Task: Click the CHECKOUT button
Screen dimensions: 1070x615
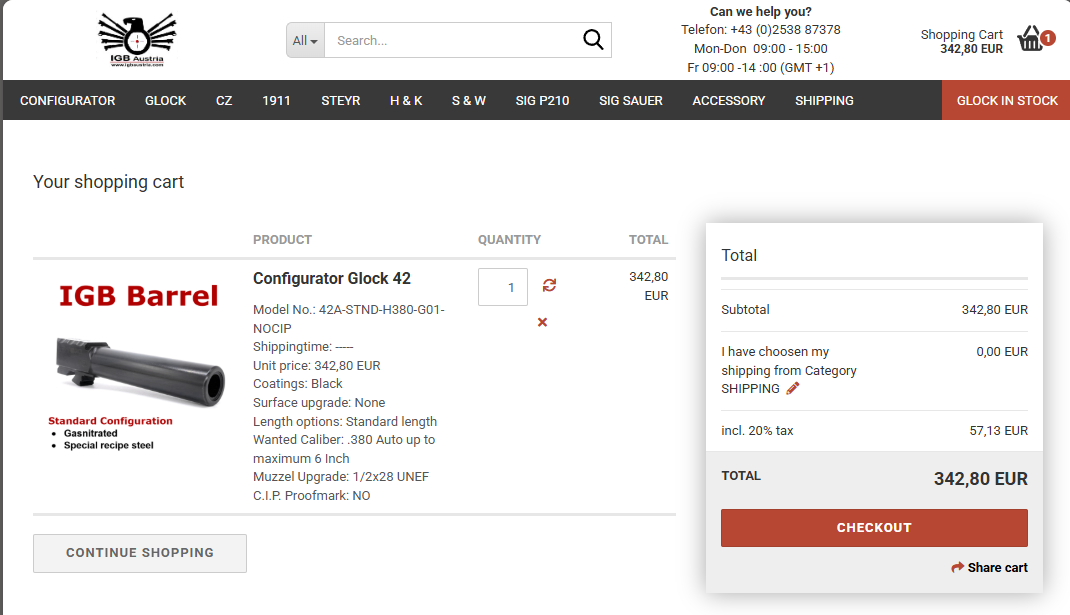Action: point(874,528)
